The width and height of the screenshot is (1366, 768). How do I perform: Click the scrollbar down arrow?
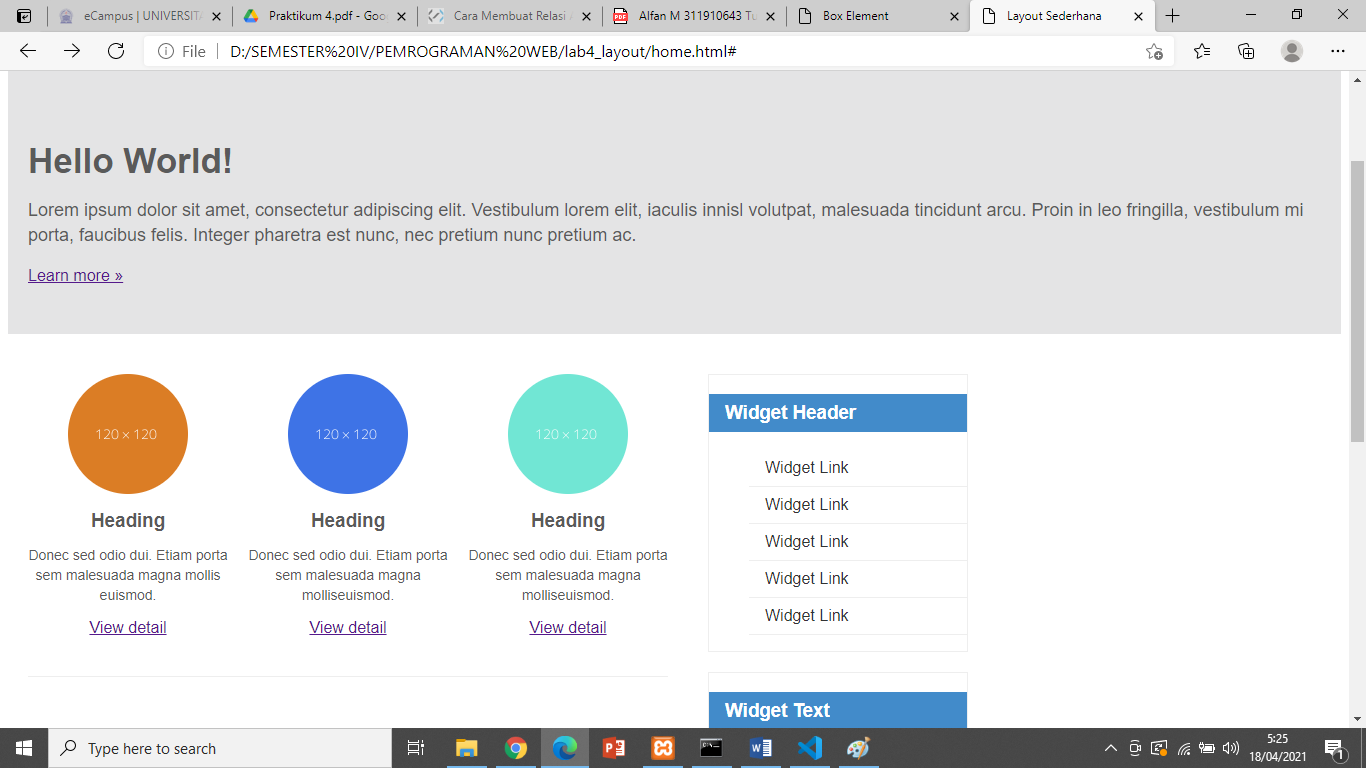pyautogui.click(x=1357, y=719)
